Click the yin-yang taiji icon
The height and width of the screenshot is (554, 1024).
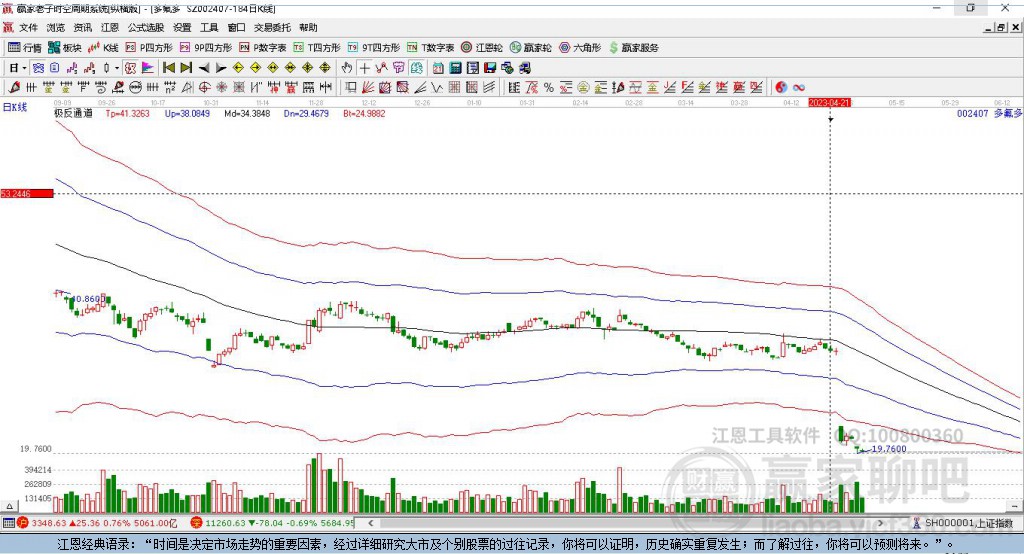pos(781,88)
